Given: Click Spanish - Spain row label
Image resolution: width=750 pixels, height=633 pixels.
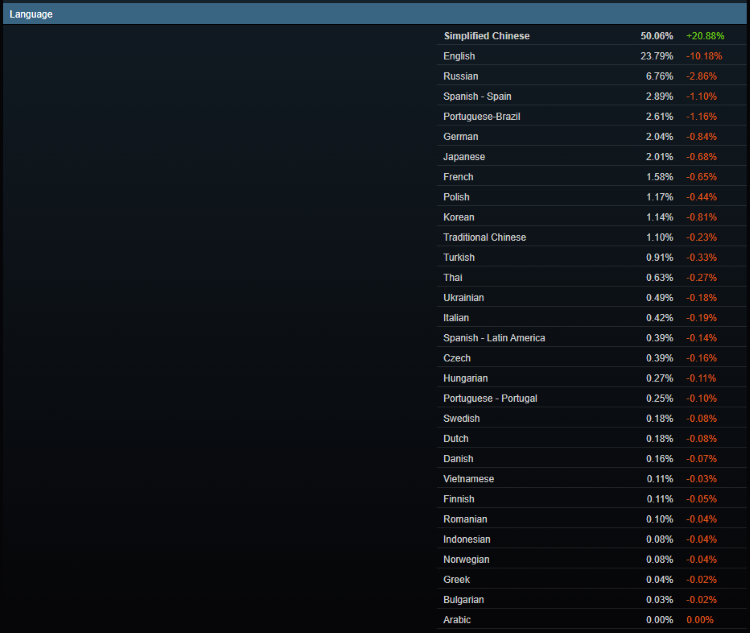Looking at the screenshot, I should click(477, 96).
